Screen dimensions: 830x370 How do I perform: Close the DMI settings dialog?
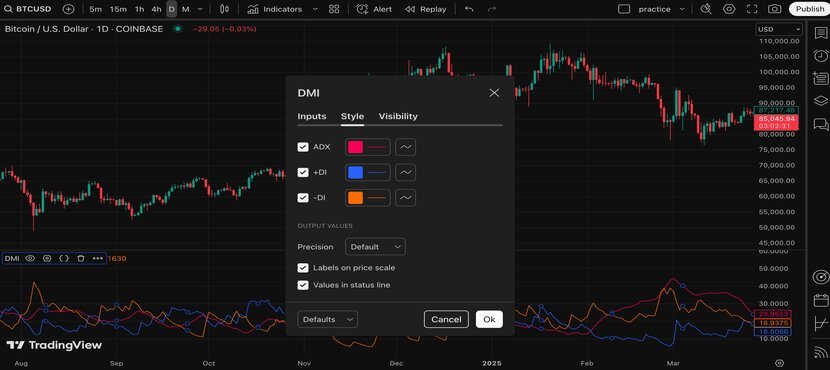pyautogui.click(x=494, y=93)
